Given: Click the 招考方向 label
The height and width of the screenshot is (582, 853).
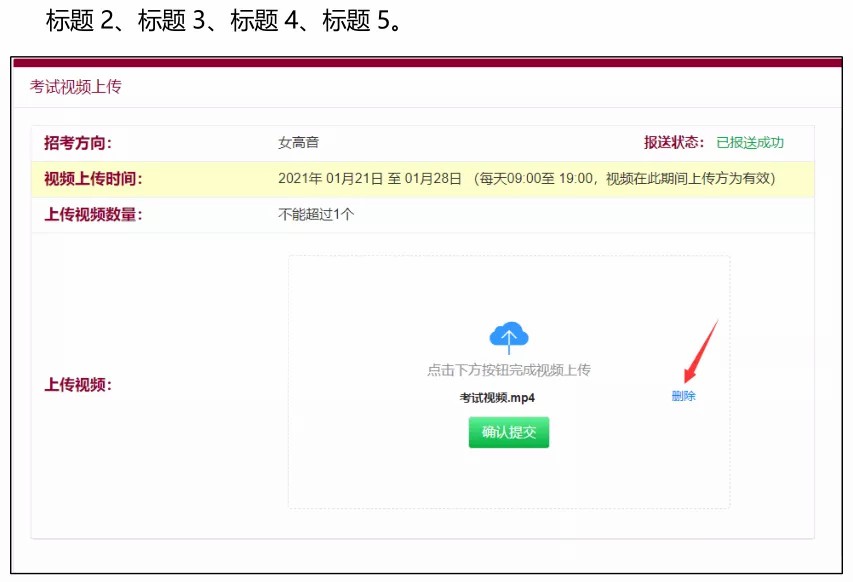Looking at the screenshot, I should [x=78, y=143].
